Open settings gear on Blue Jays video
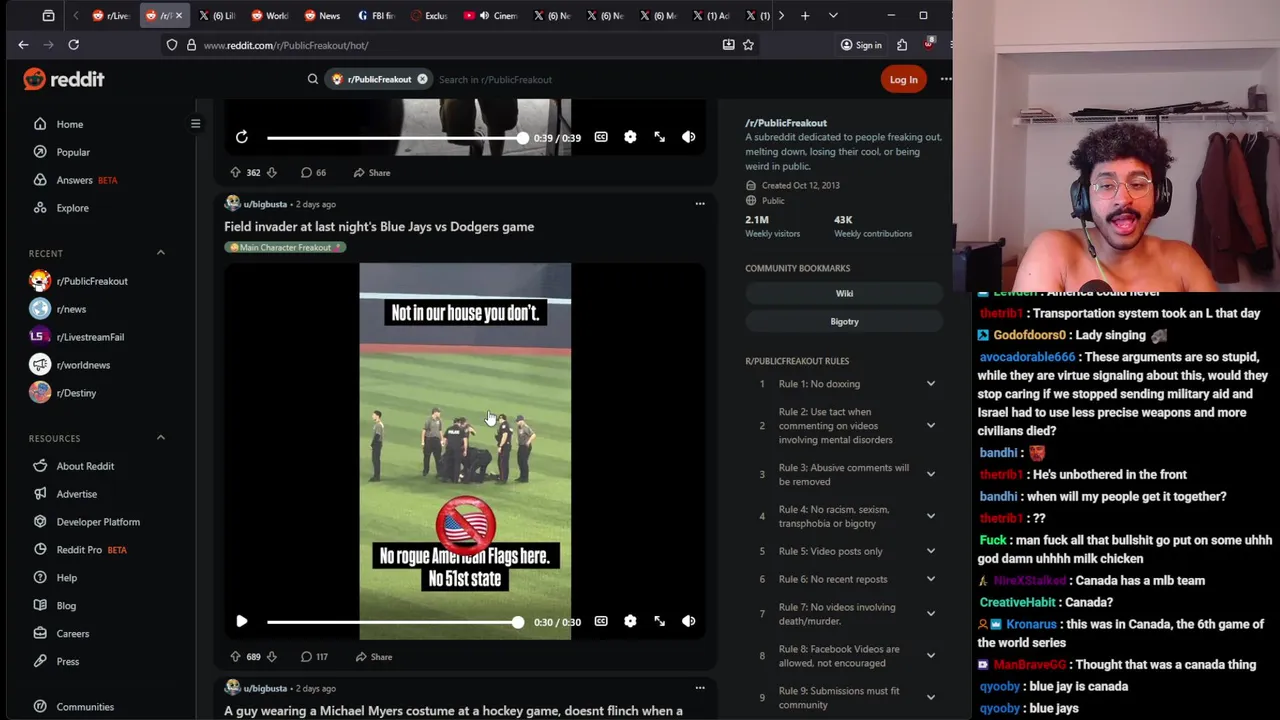Viewport: 1280px width, 720px height. (630, 621)
